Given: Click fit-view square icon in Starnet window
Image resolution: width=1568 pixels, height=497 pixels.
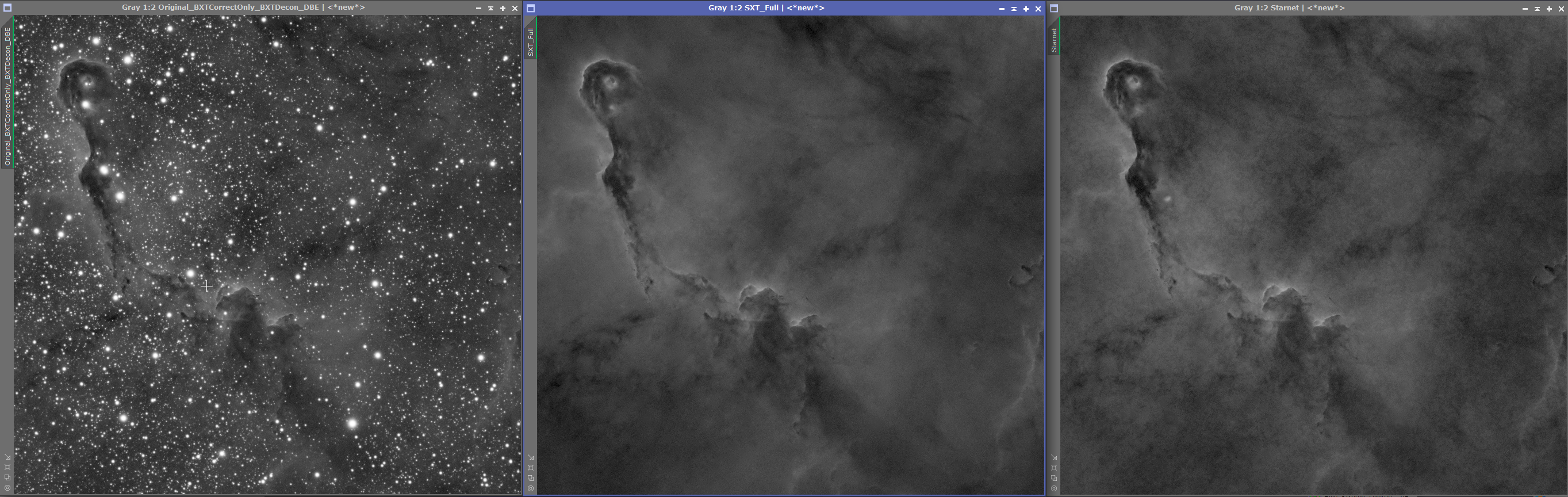Looking at the screenshot, I should [x=1055, y=468].
